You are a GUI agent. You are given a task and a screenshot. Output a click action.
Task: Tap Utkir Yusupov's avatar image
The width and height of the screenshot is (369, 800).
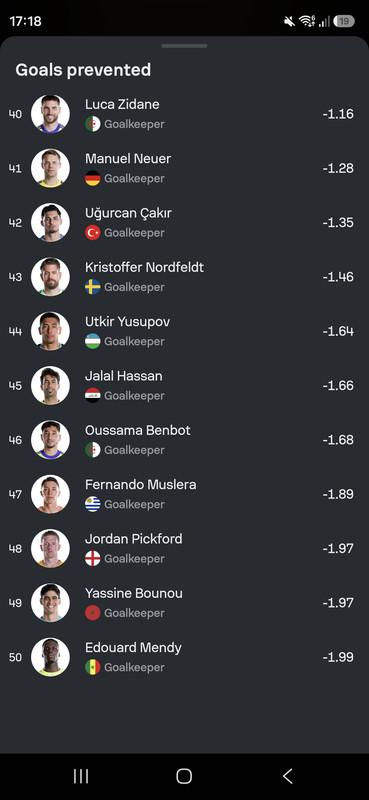(50, 331)
